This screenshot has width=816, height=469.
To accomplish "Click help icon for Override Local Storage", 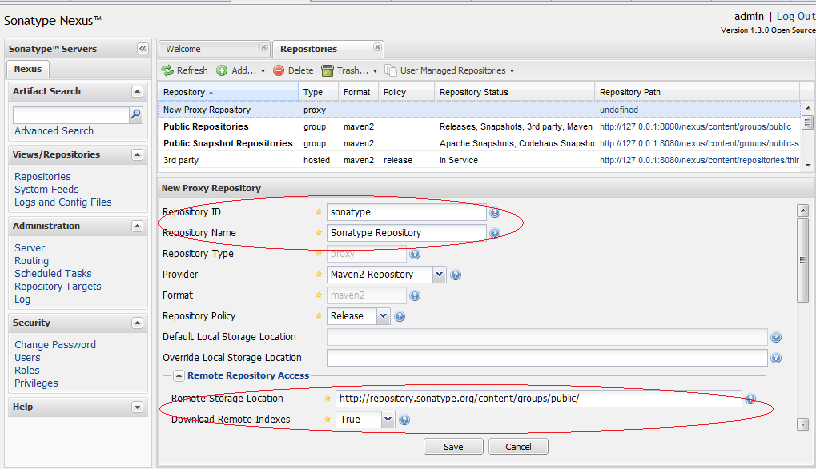I will coord(776,358).
